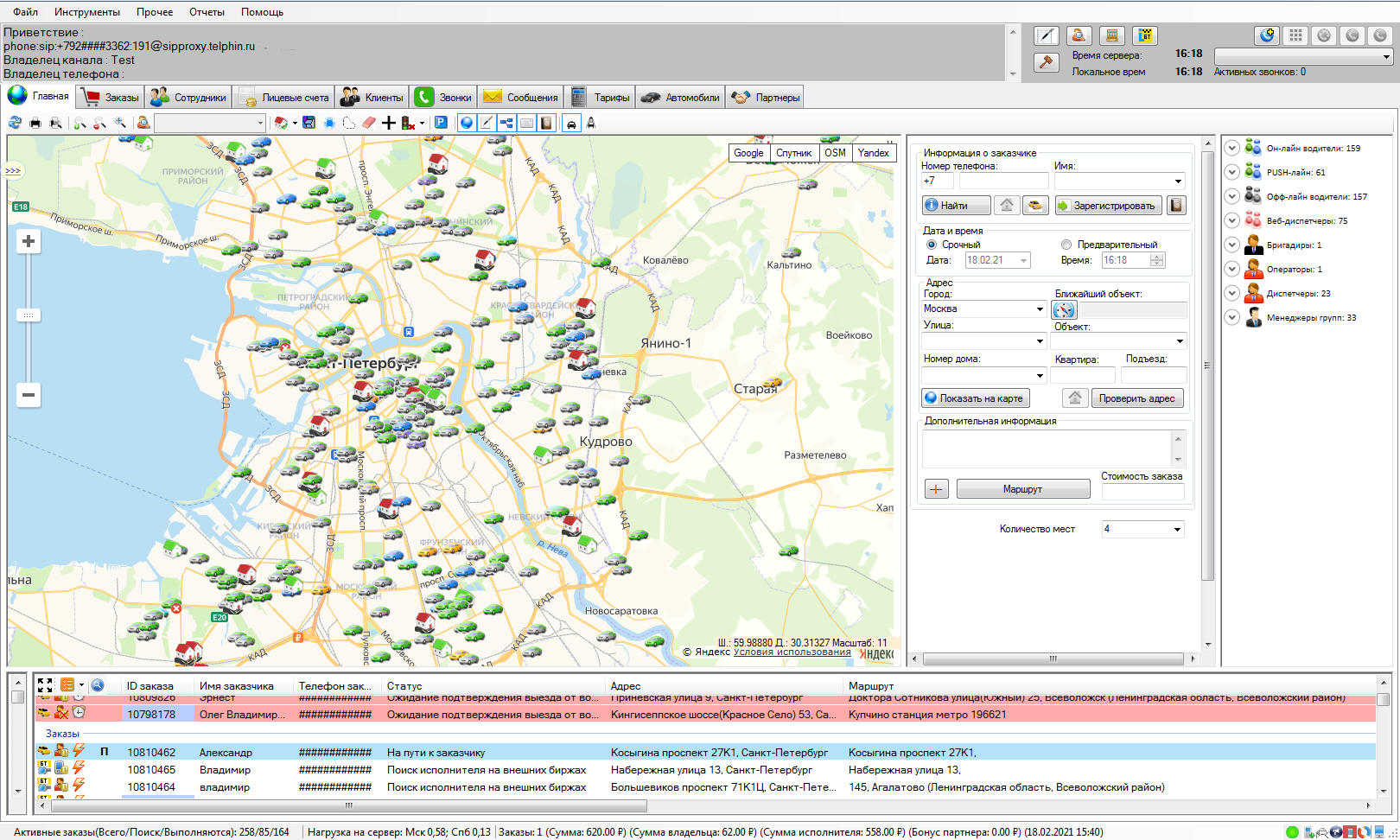Select the freeform polygon drawing tool
This screenshot has height=840, width=1400.
(349, 123)
